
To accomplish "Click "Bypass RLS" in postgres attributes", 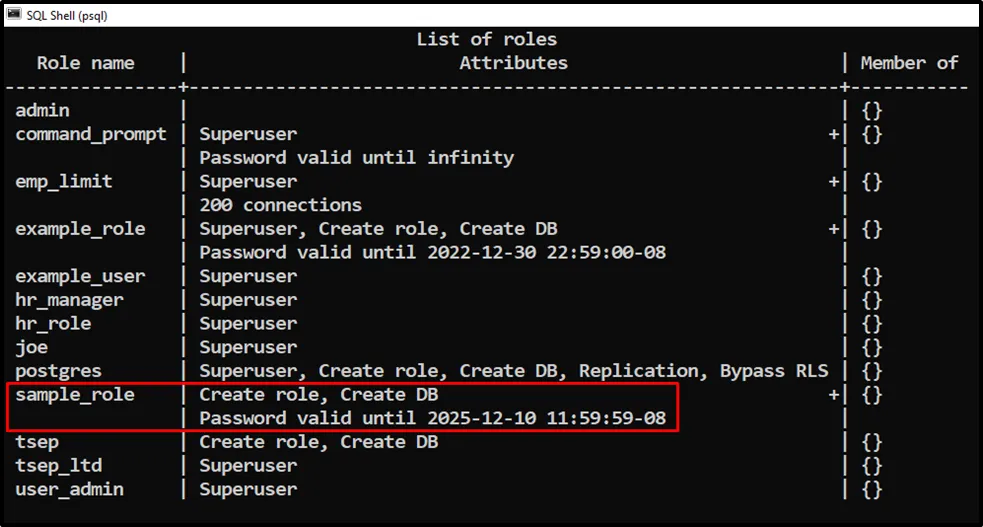I will click(774, 371).
